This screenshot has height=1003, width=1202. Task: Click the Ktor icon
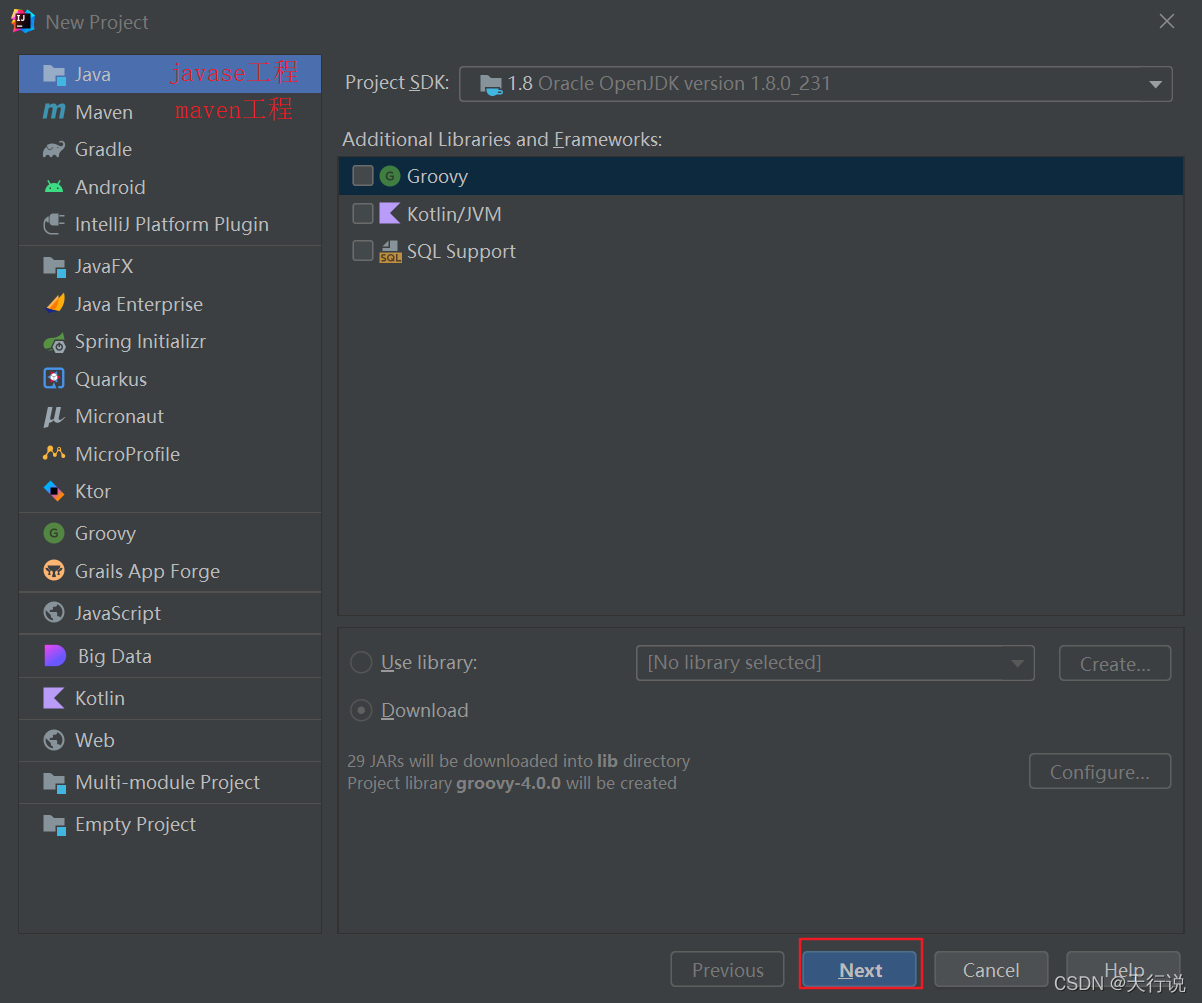(x=54, y=491)
